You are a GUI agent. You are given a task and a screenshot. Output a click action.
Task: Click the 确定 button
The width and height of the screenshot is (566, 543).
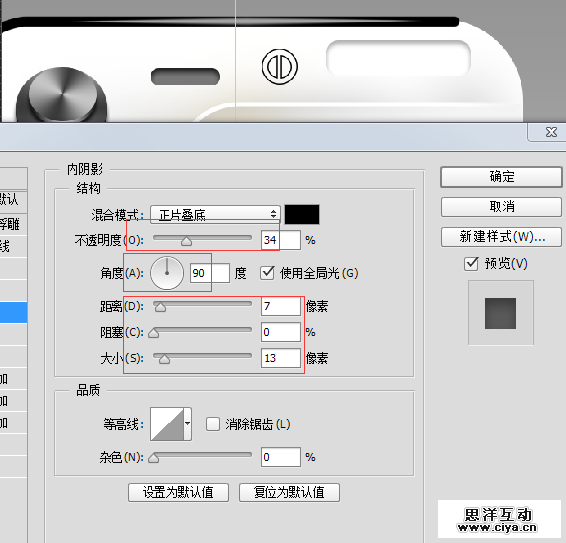[501, 177]
